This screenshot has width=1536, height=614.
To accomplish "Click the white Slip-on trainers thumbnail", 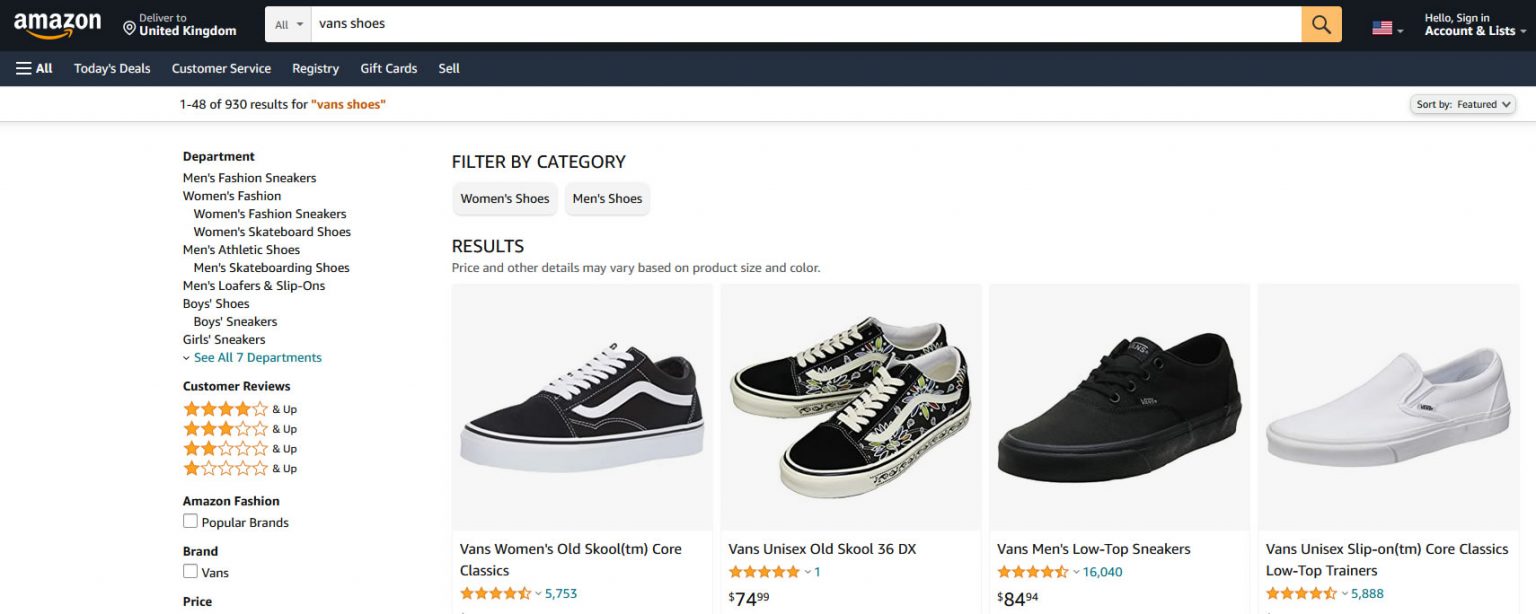I will pyautogui.click(x=1388, y=406).
